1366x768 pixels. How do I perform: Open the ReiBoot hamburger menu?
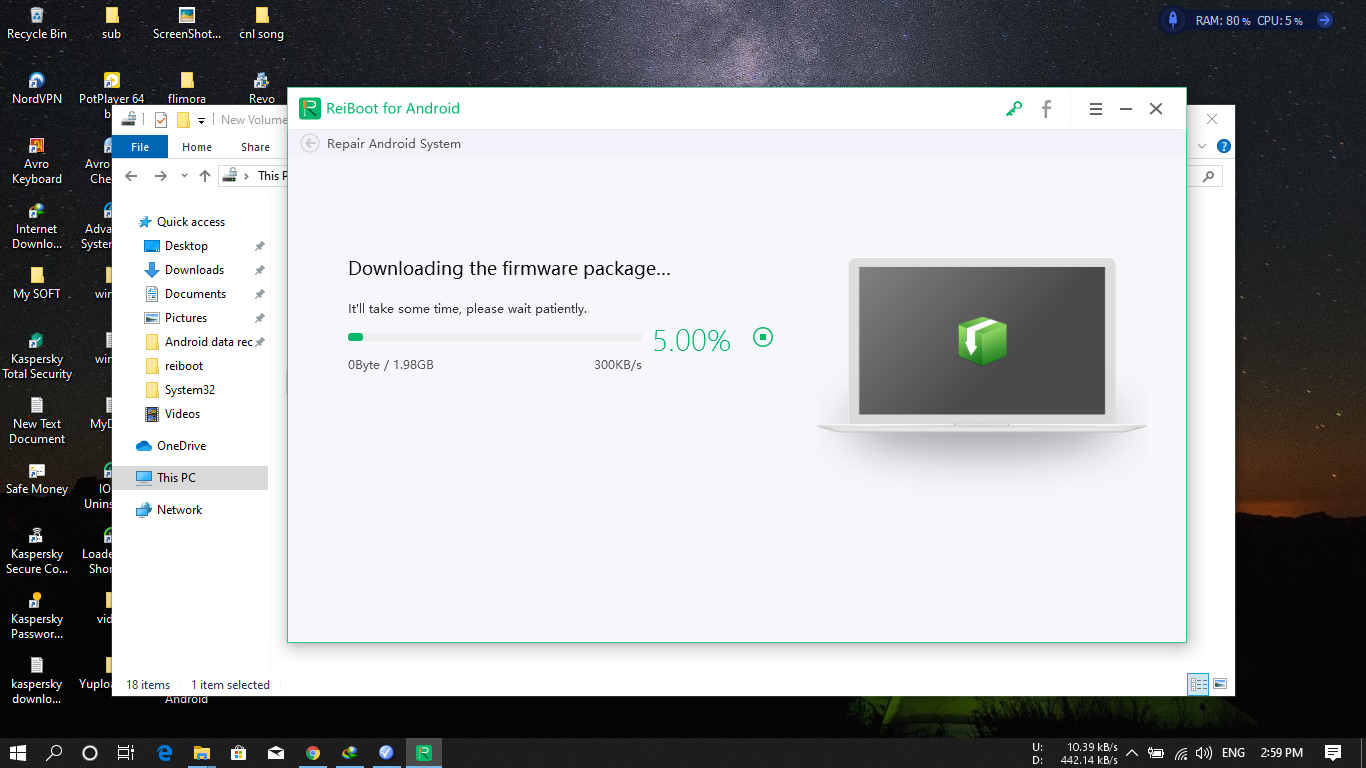coord(1096,109)
